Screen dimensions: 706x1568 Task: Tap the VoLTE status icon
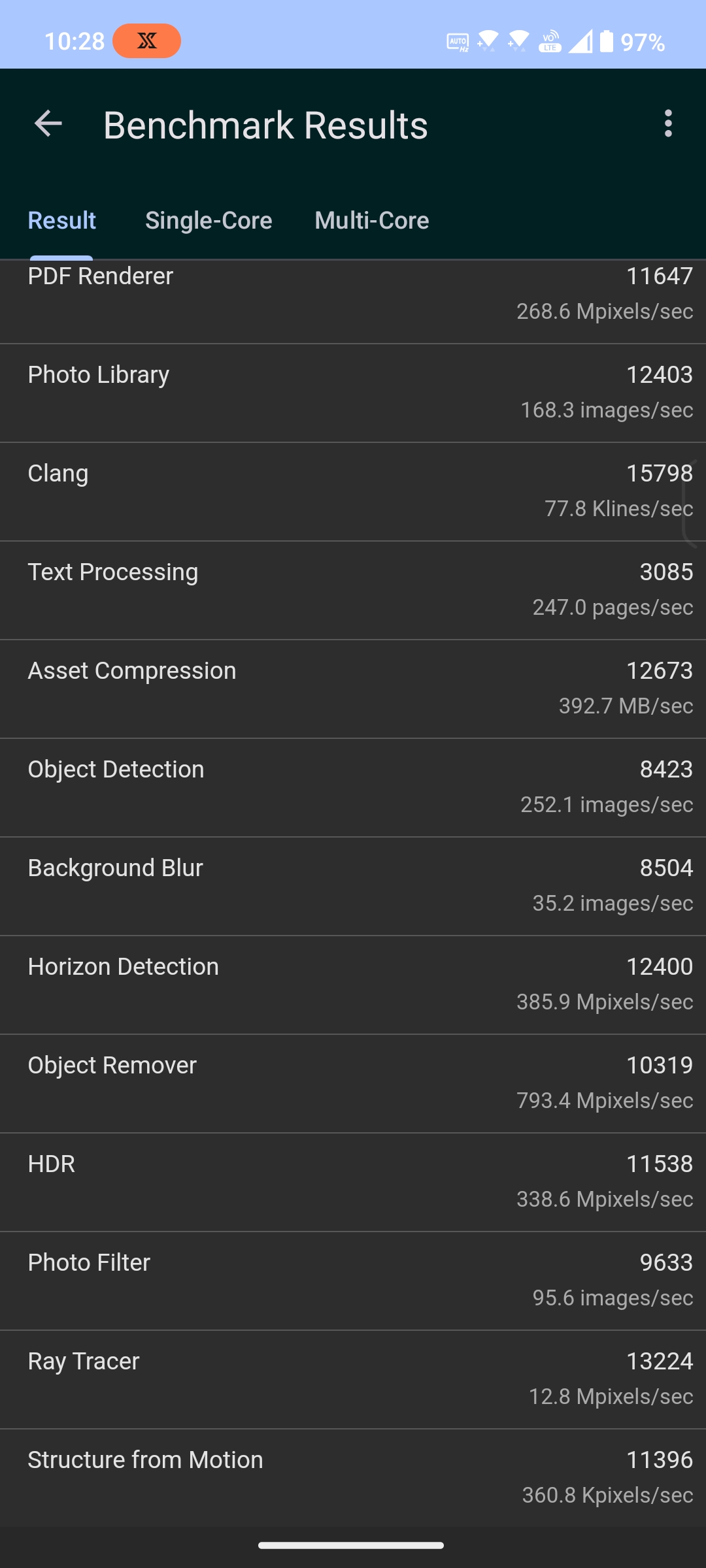tap(550, 42)
